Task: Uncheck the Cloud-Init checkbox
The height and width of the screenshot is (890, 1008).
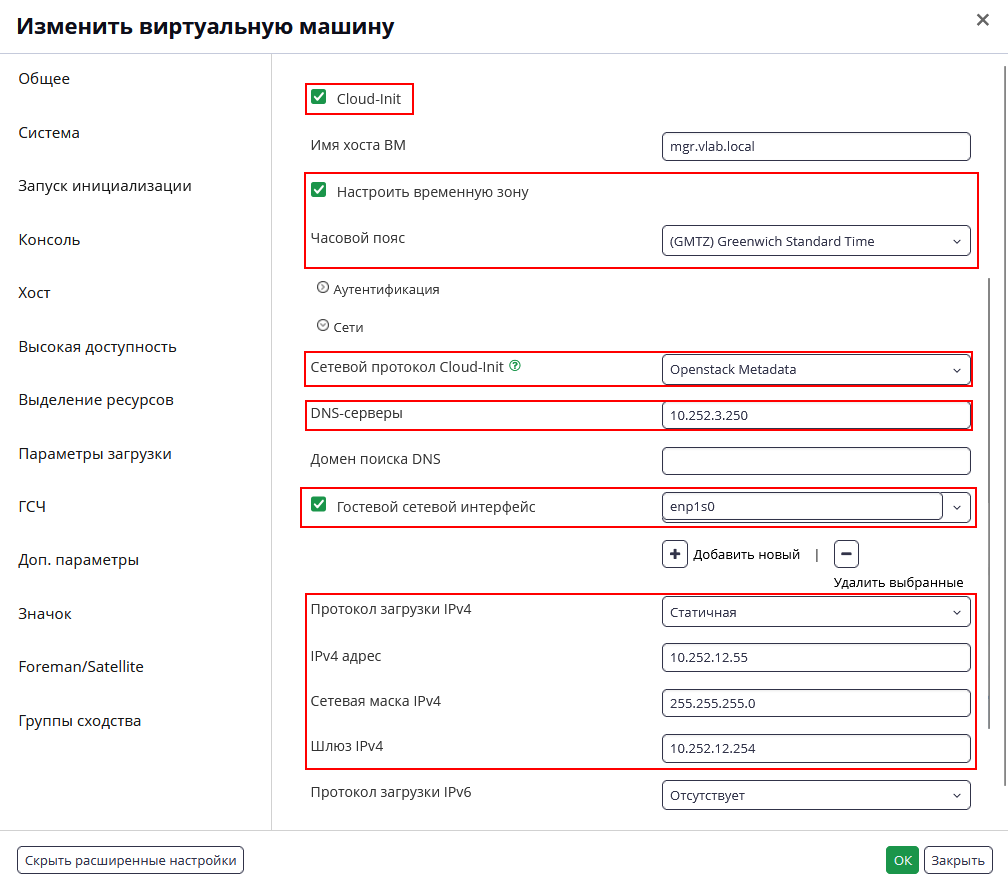Action: 319,97
